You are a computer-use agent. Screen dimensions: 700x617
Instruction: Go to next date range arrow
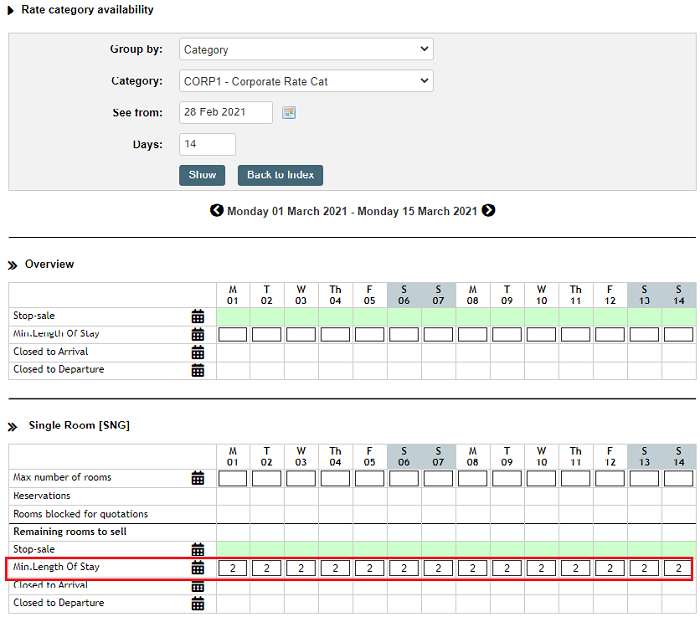click(x=488, y=210)
